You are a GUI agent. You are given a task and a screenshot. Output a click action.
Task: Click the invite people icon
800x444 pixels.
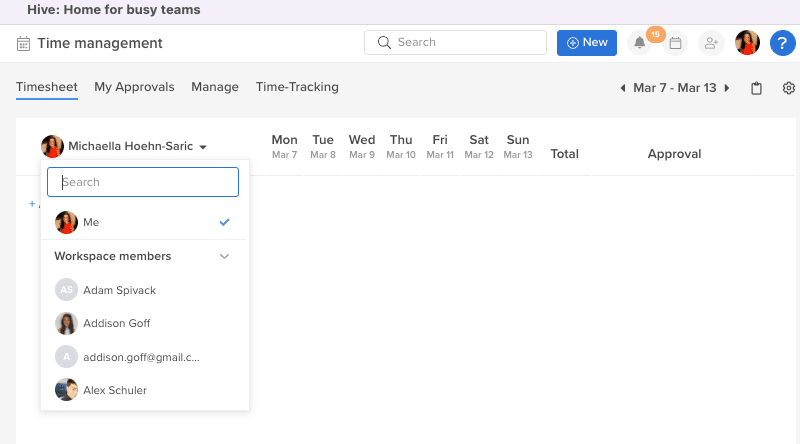pyautogui.click(x=711, y=43)
